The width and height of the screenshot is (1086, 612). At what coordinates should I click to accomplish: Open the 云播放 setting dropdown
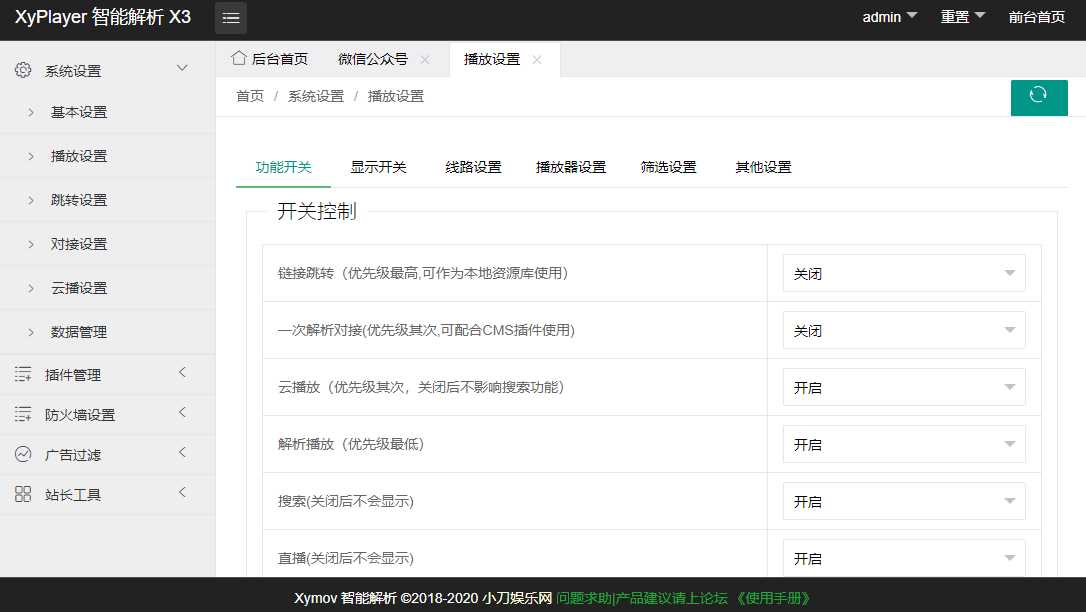(903, 387)
